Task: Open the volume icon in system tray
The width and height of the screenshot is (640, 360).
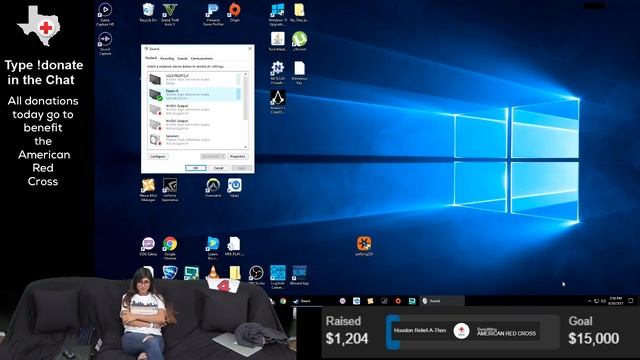Action: tap(603, 301)
